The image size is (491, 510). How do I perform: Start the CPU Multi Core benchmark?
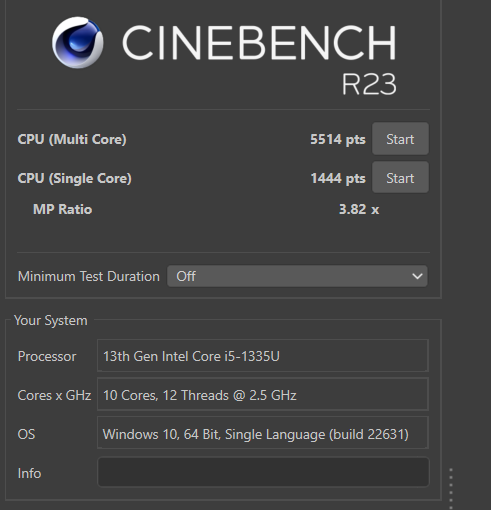point(400,139)
